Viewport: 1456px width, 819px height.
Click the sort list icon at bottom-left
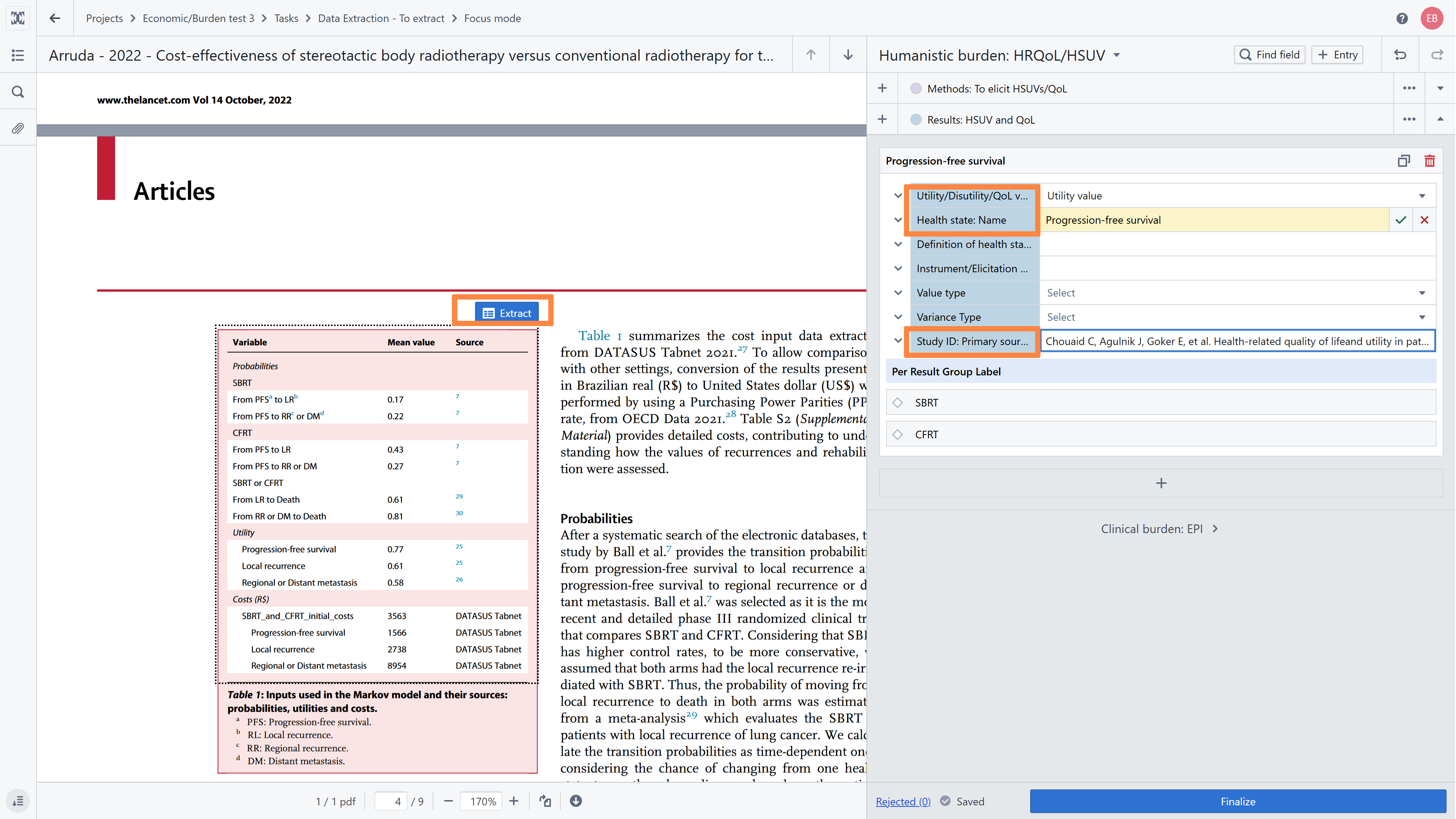18,801
